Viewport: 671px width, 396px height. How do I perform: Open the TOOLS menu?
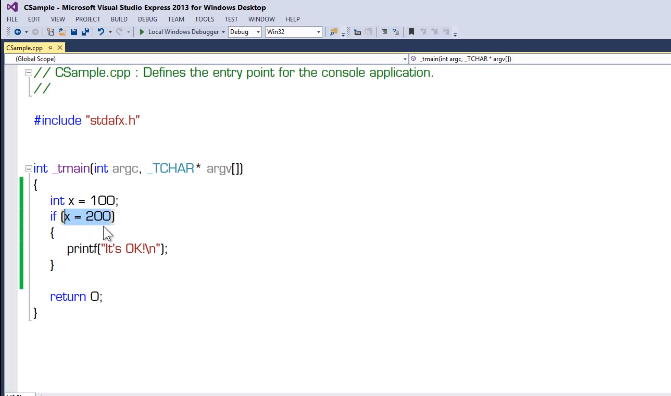[x=205, y=19]
